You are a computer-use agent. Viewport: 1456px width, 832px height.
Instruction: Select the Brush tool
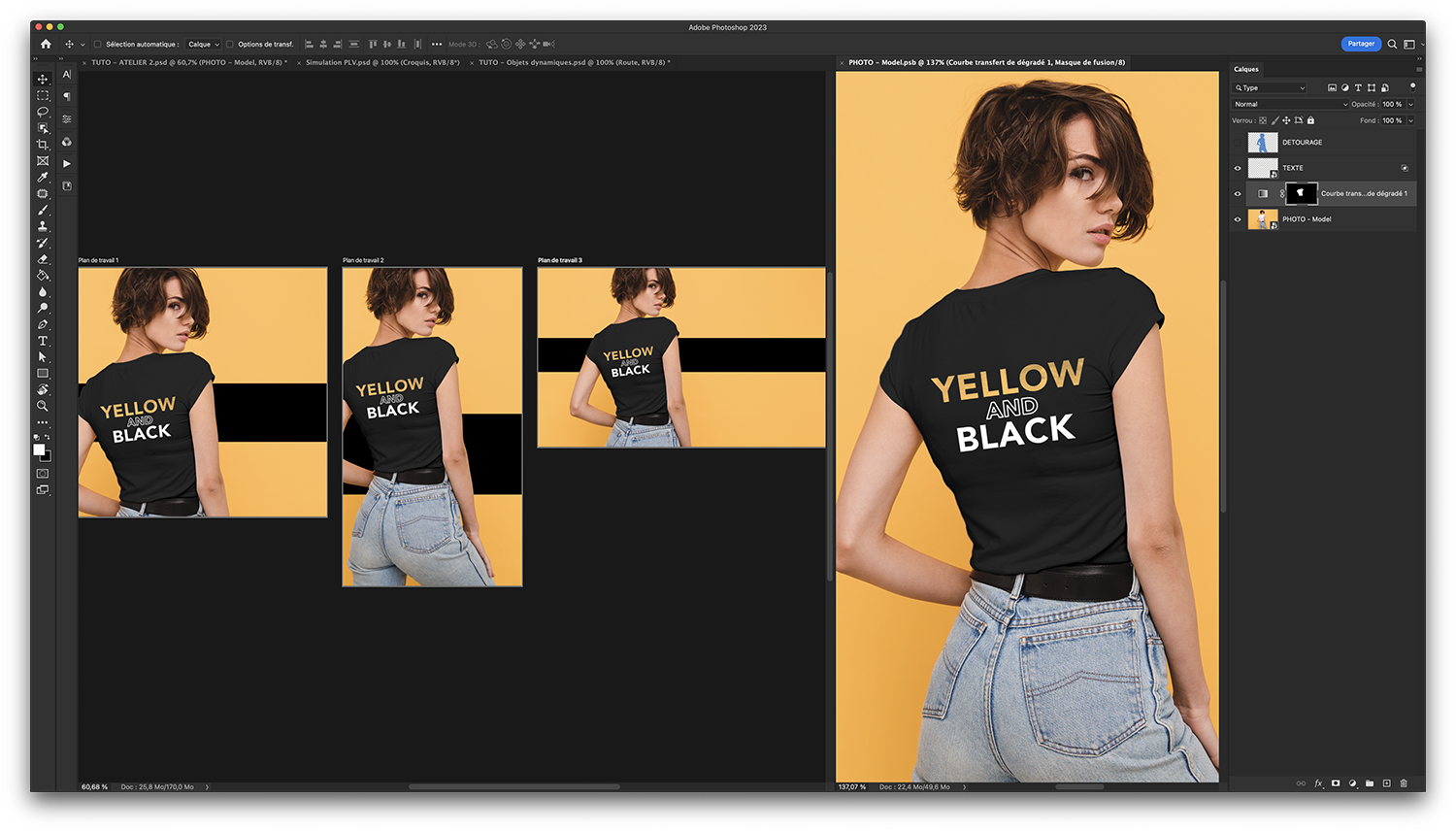[43, 210]
